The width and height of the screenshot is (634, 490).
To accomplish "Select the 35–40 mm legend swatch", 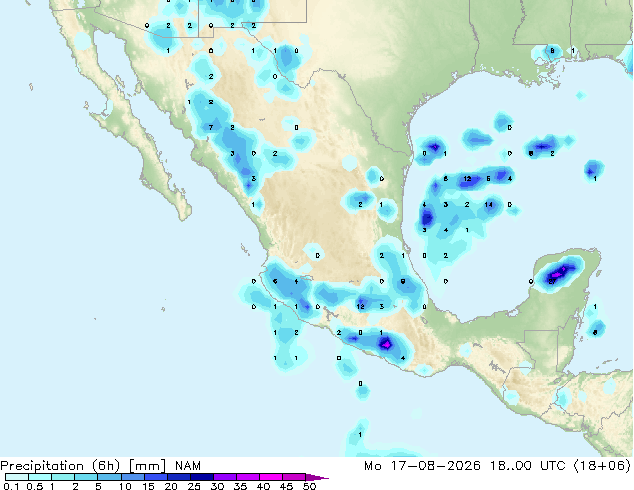I will 247,477.
